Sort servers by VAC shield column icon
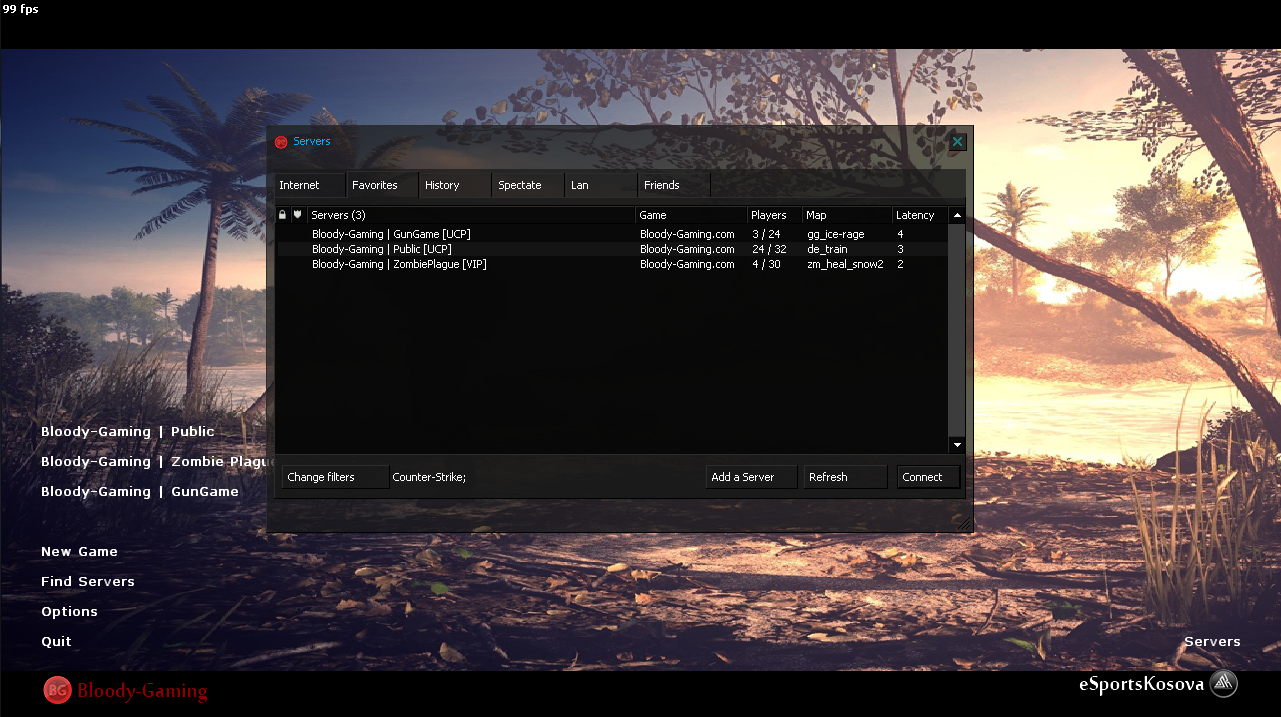 click(298, 215)
